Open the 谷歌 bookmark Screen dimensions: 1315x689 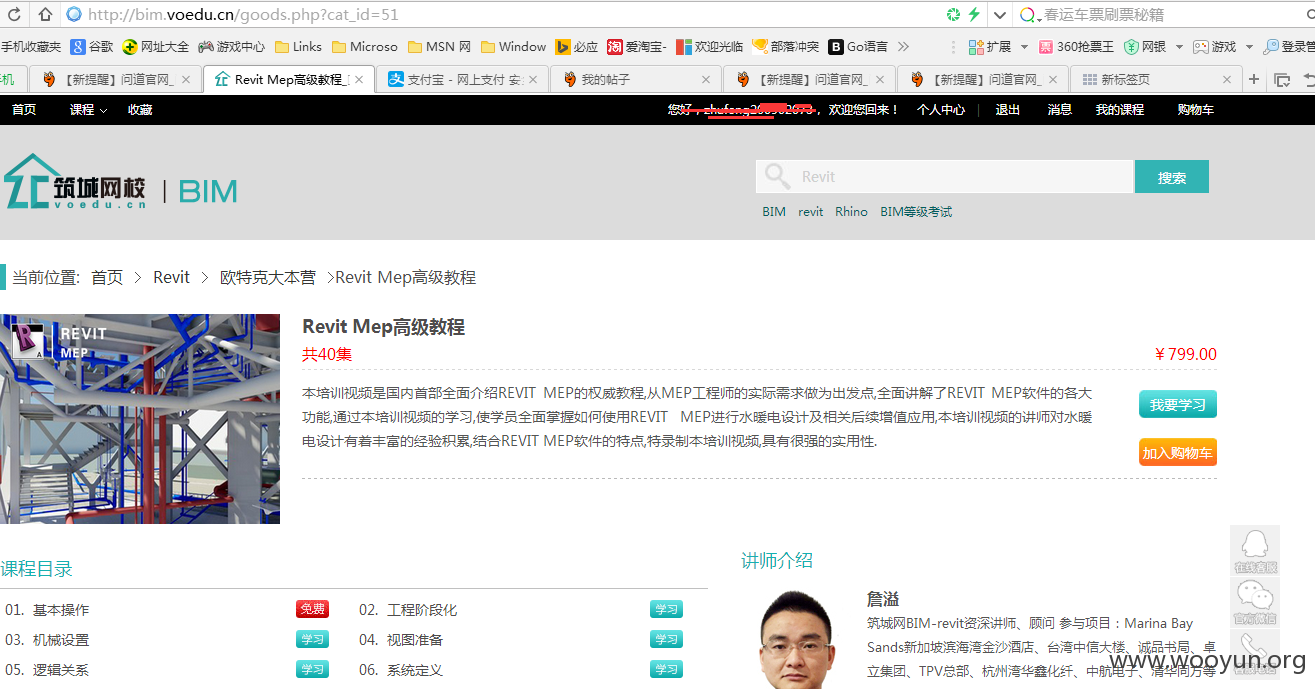click(92, 47)
